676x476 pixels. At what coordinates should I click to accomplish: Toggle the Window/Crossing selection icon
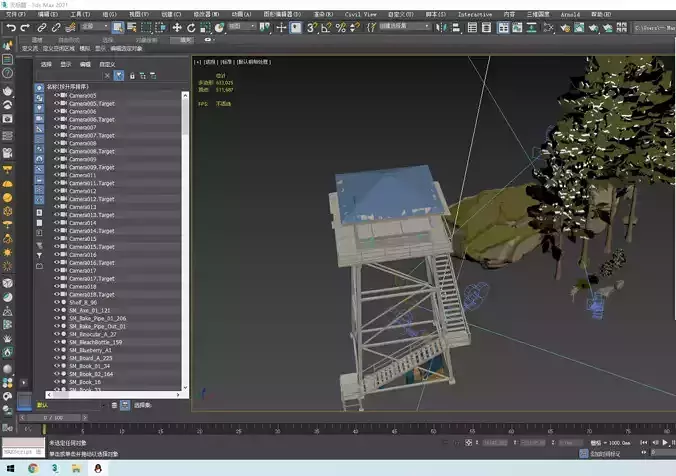click(161, 28)
